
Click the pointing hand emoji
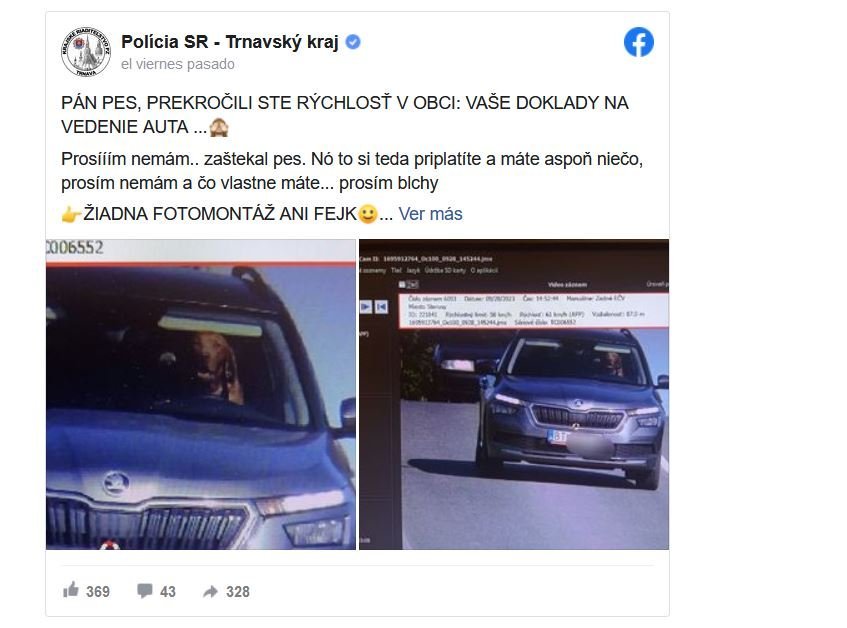click(x=71, y=214)
